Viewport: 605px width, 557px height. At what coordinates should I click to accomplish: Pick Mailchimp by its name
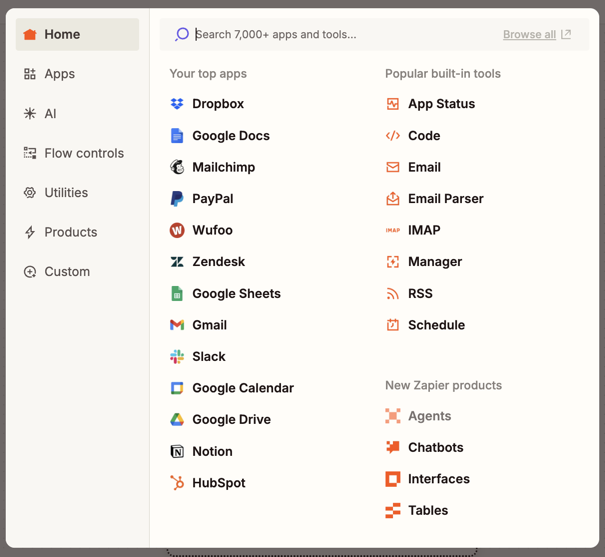224,167
